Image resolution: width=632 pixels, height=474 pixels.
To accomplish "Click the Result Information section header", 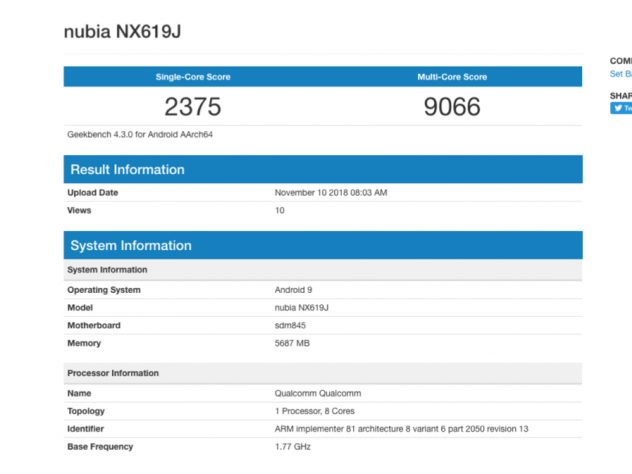I will (x=127, y=170).
